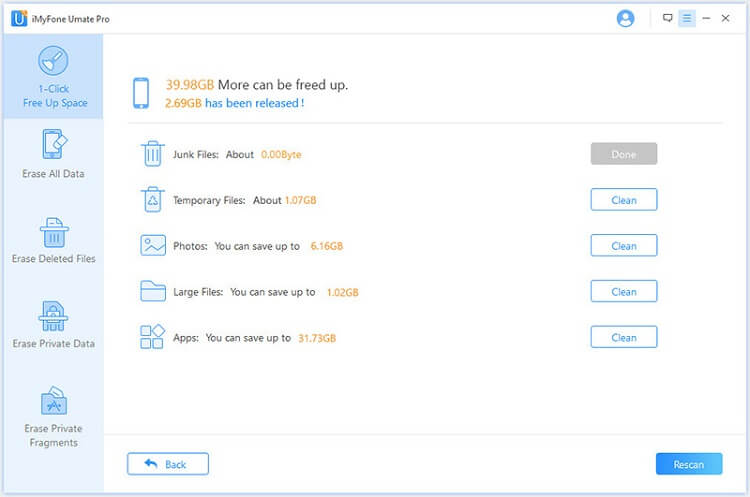Close the Umate Pro window
Screen dimensions: 750x497
click(x=725, y=18)
